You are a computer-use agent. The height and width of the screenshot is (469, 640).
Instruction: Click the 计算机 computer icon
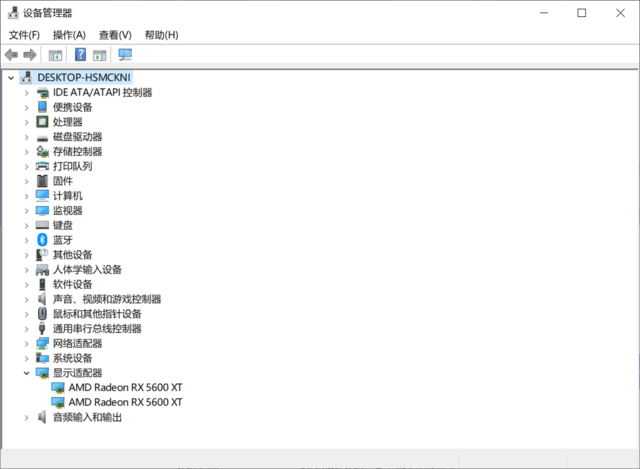click(x=42, y=196)
